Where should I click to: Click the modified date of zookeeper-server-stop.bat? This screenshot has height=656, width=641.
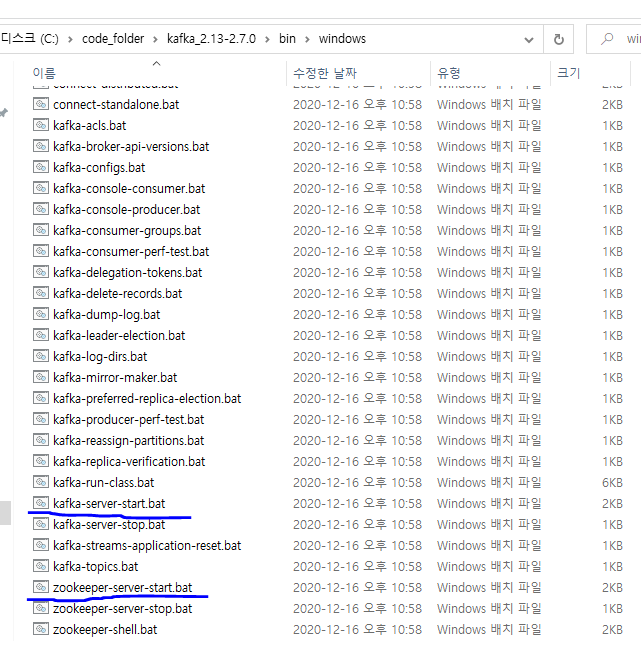pyautogui.click(x=357, y=609)
